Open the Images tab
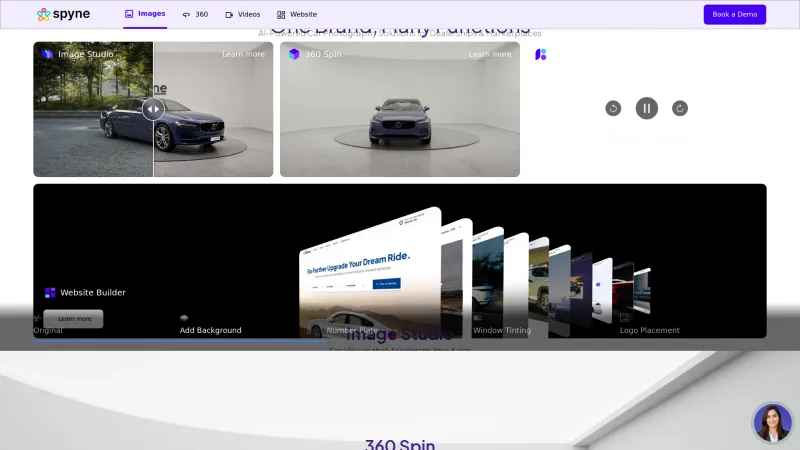Screen dimensions: 800x450 145,14
